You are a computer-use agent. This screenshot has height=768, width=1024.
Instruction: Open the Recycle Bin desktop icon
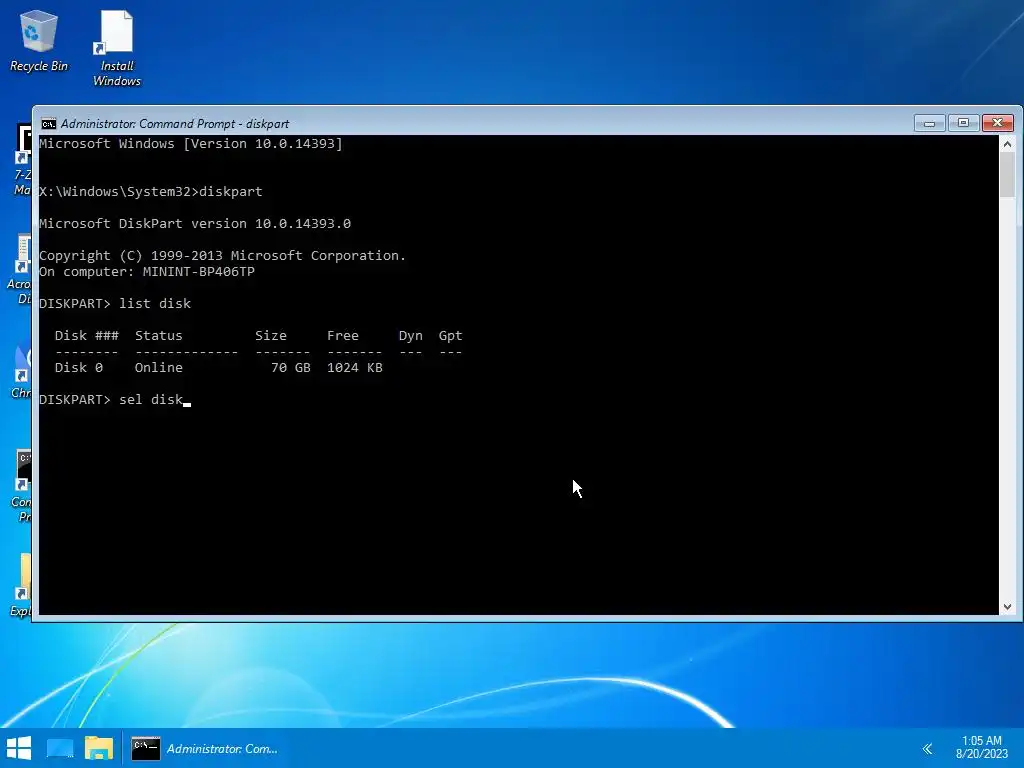39,40
